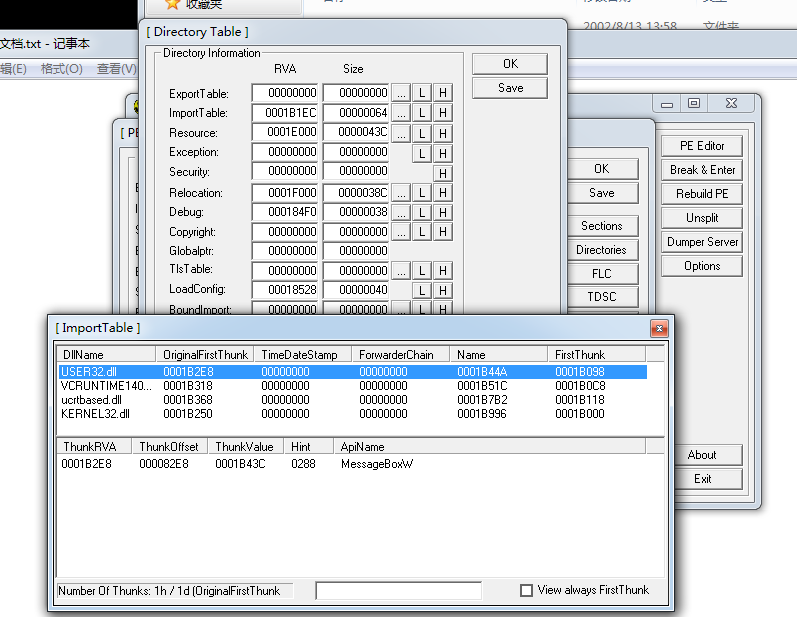Click the DllName column header
The width and height of the screenshot is (797, 617).
tap(106, 354)
